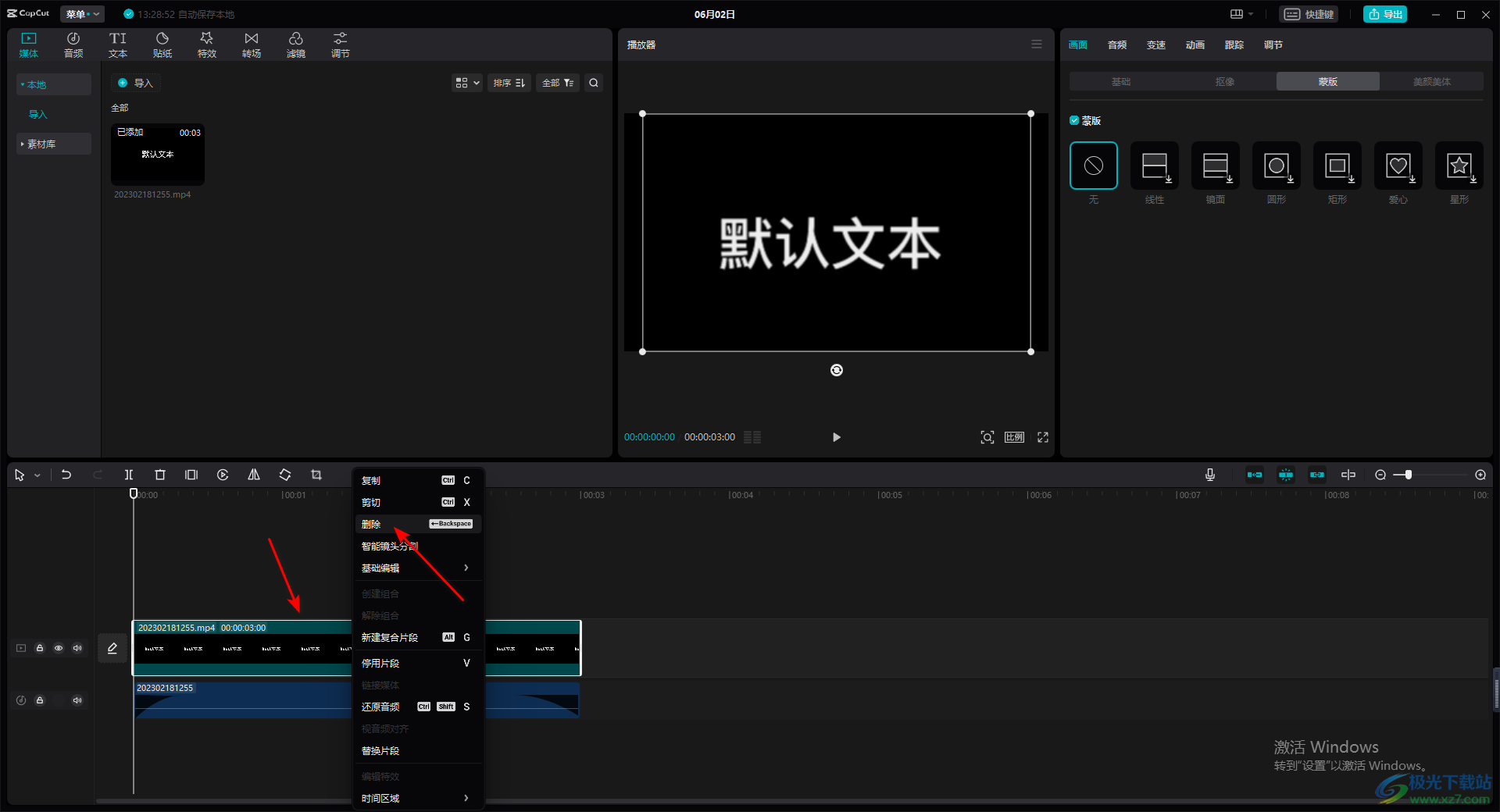Click the 导入 import button

pyautogui.click(x=135, y=83)
